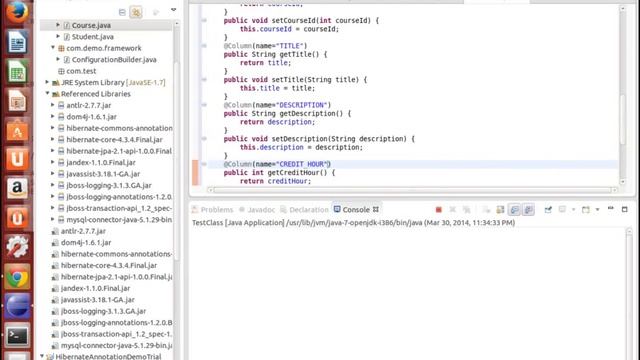This screenshot has height=360, width=640.
Task: Select lower dom4j-1.6.1.jar file entry
Action: [x=86, y=242]
